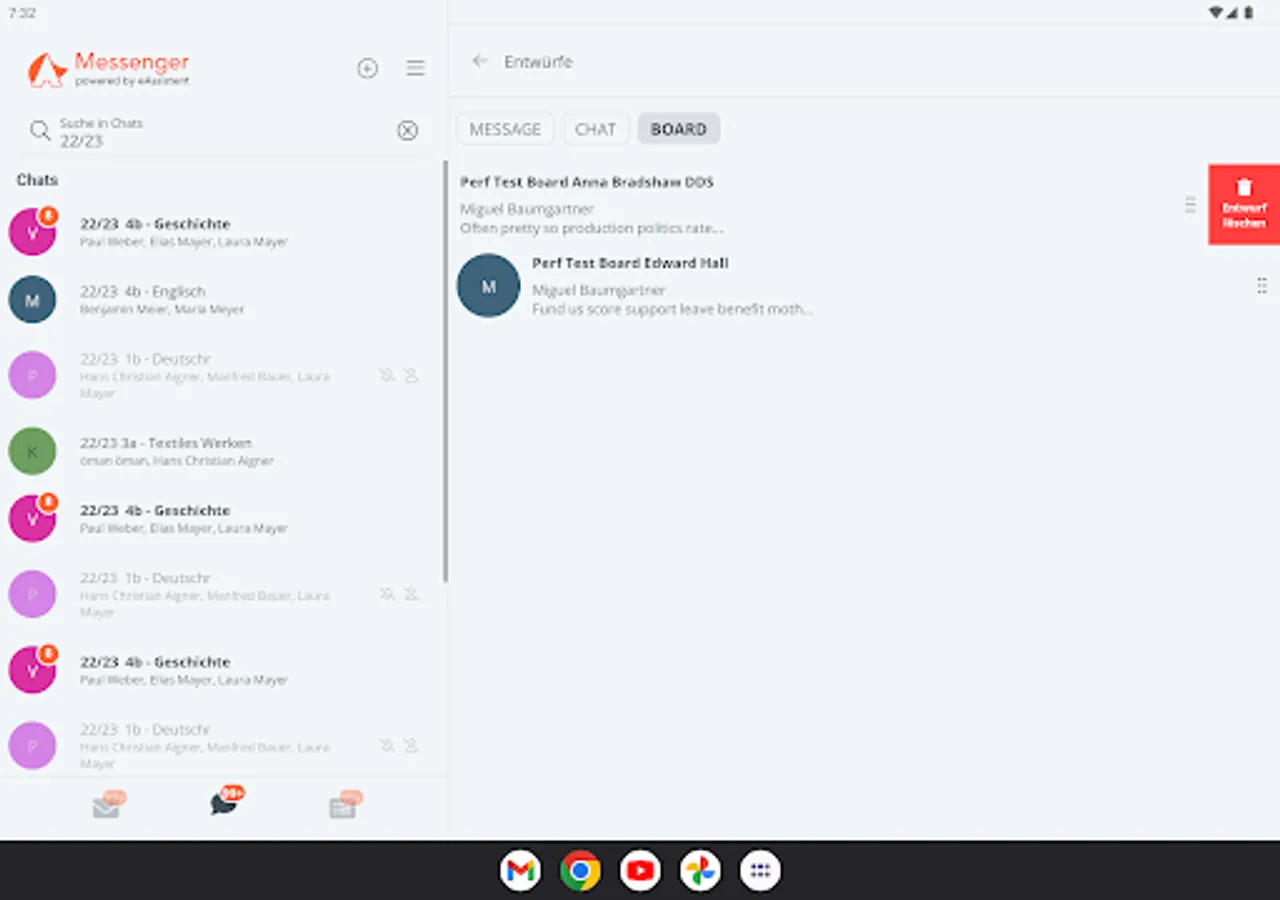Click participants 'öman öman, Hans Christian Aigner'
This screenshot has height=900, width=1280.
pyautogui.click(x=176, y=461)
